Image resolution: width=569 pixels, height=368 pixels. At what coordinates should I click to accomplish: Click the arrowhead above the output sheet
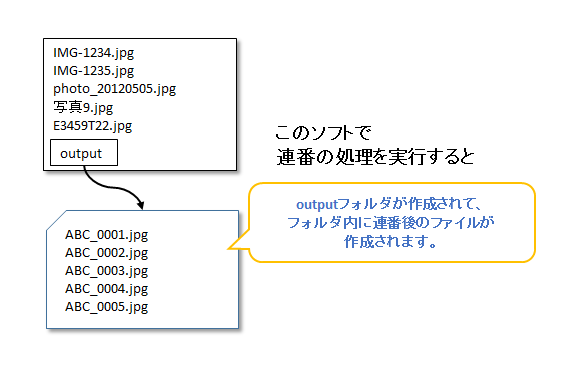click(140, 205)
